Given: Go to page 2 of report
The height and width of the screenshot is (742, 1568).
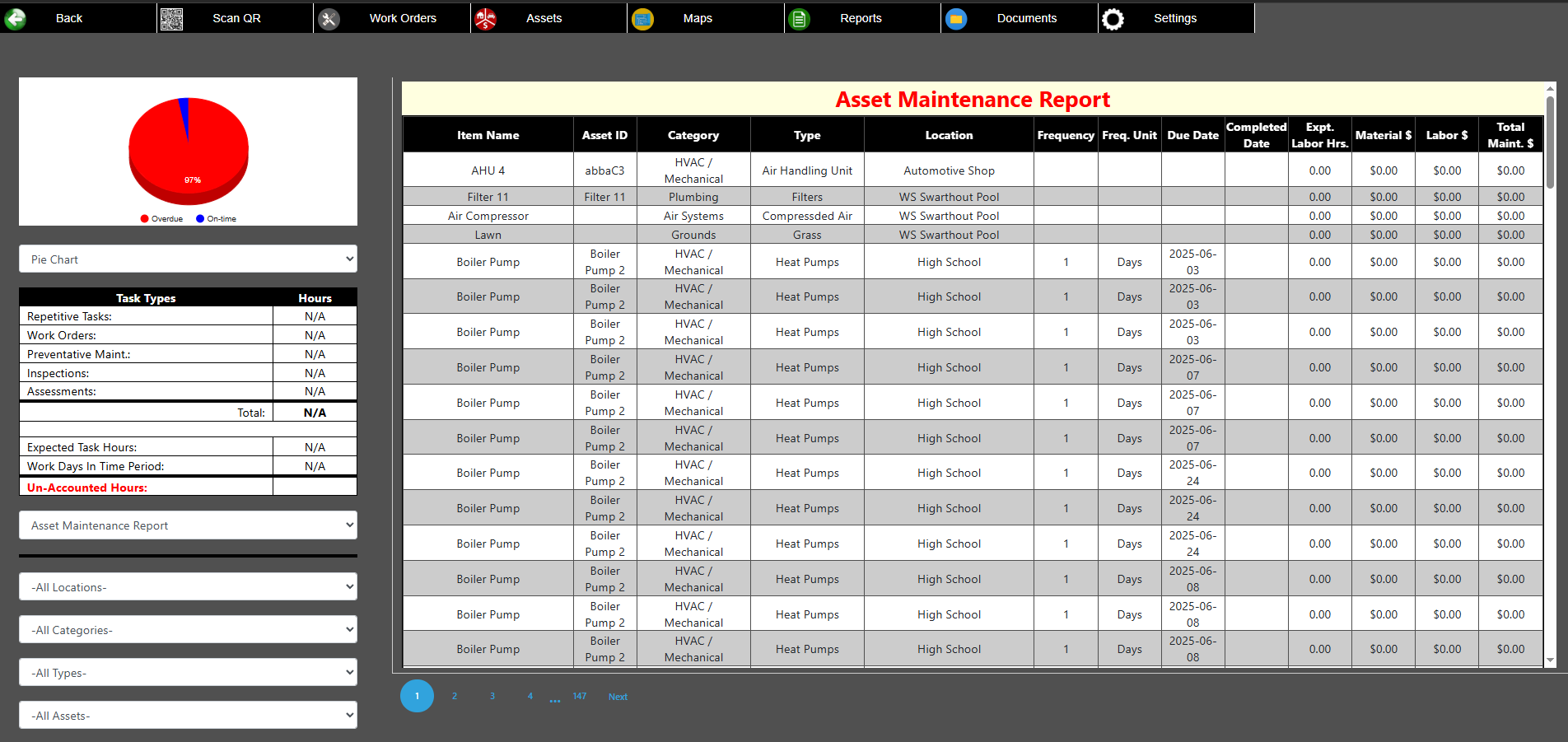Looking at the screenshot, I should tap(455, 697).
